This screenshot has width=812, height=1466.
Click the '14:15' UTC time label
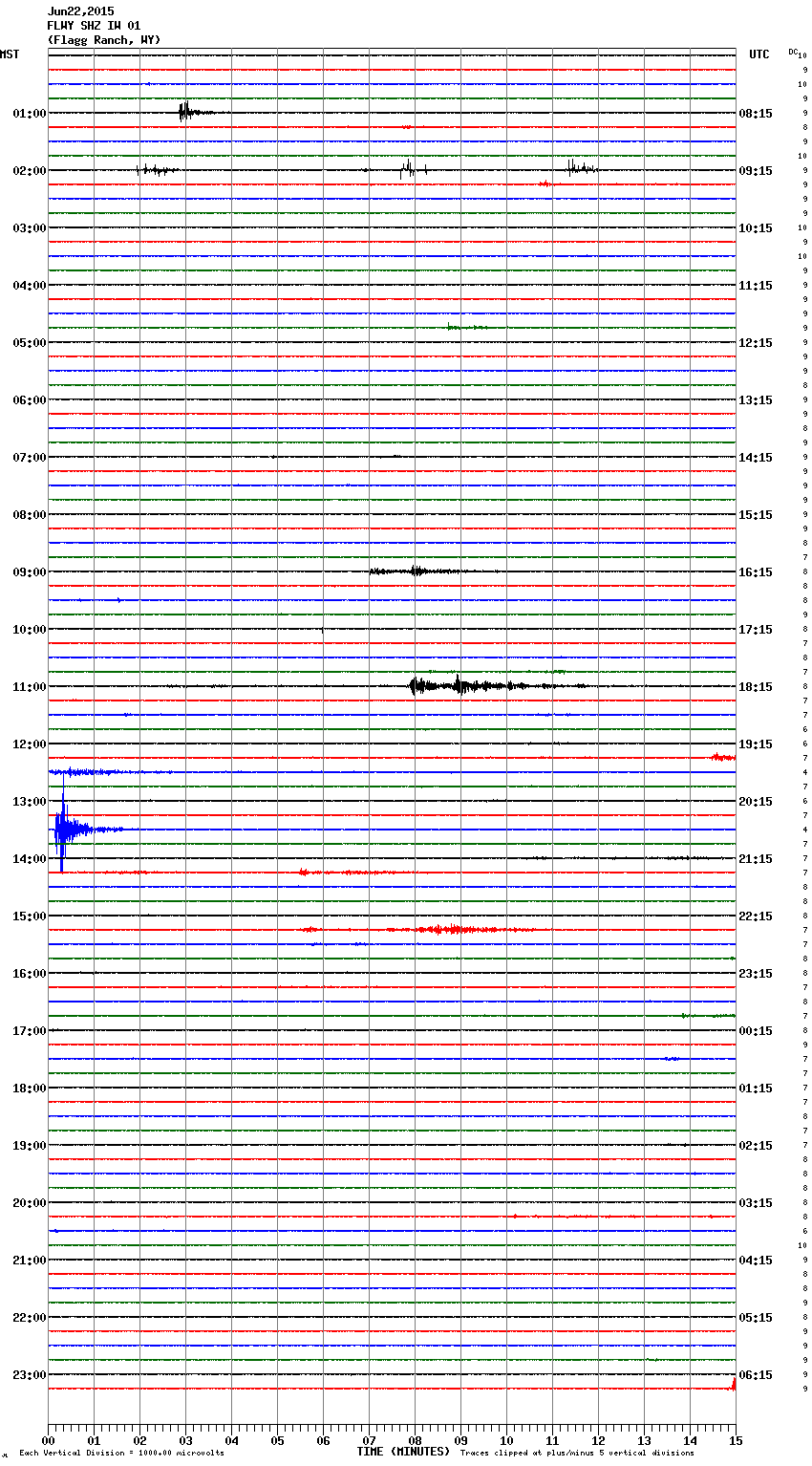coord(756,458)
